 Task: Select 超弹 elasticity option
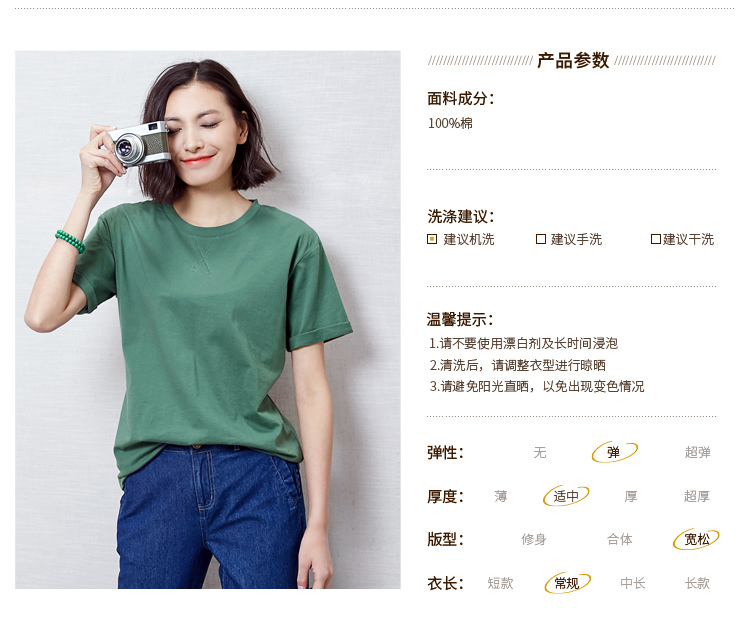click(697, 452)
